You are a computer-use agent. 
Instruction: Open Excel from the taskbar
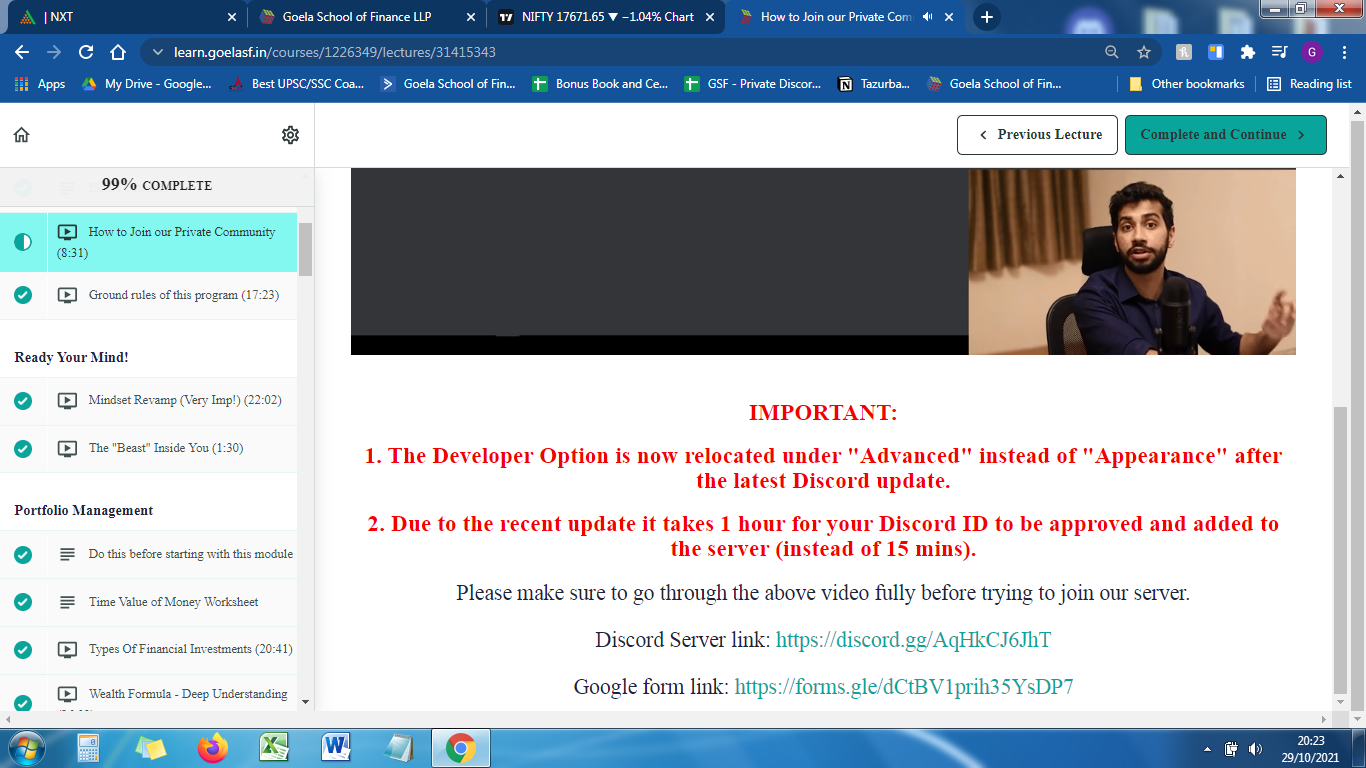(274, 748)
